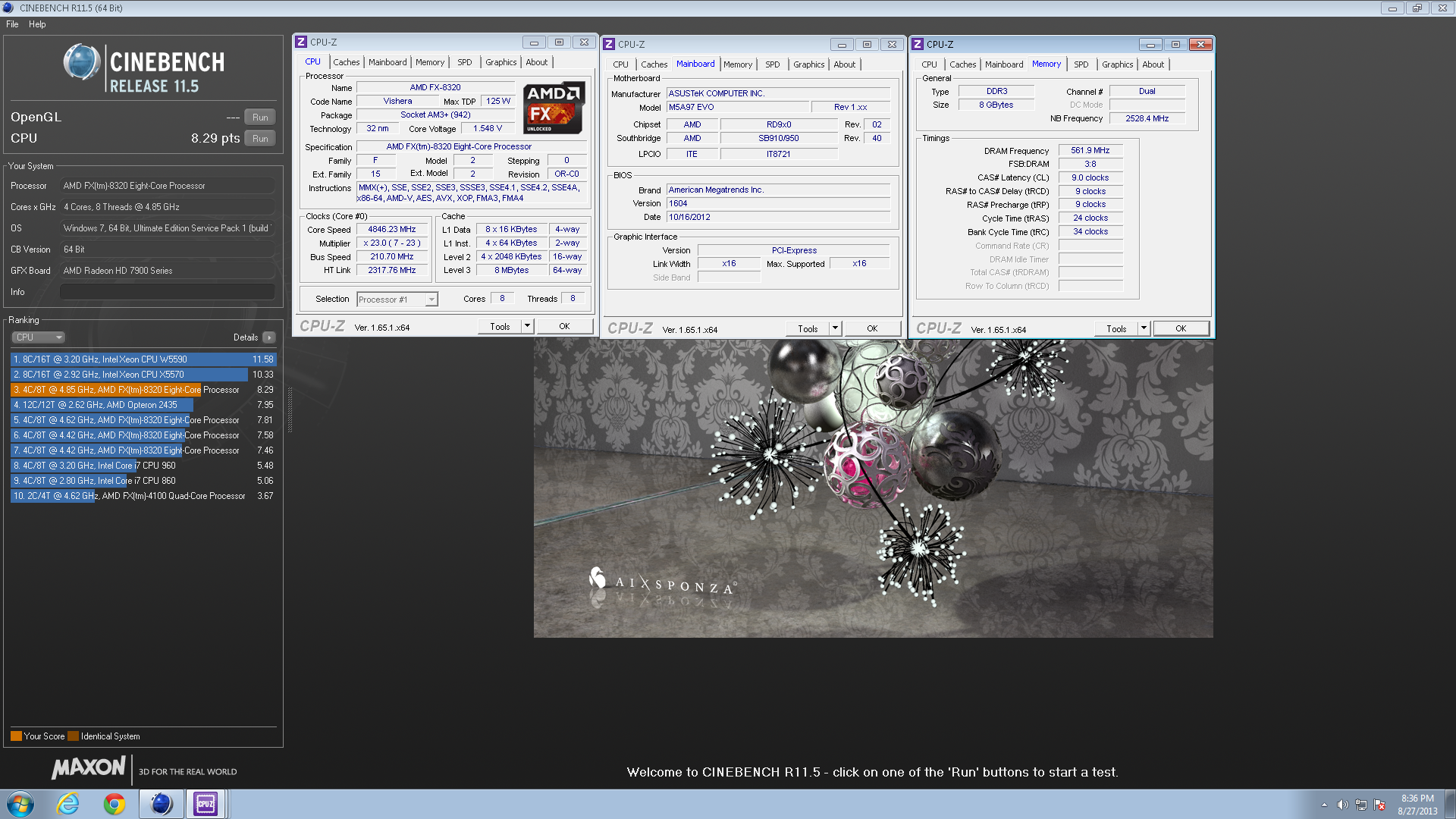Click the Core Speed 4846.23 MHz value
The width and height of the screenshot is (1456, 819).
point(392,229)
